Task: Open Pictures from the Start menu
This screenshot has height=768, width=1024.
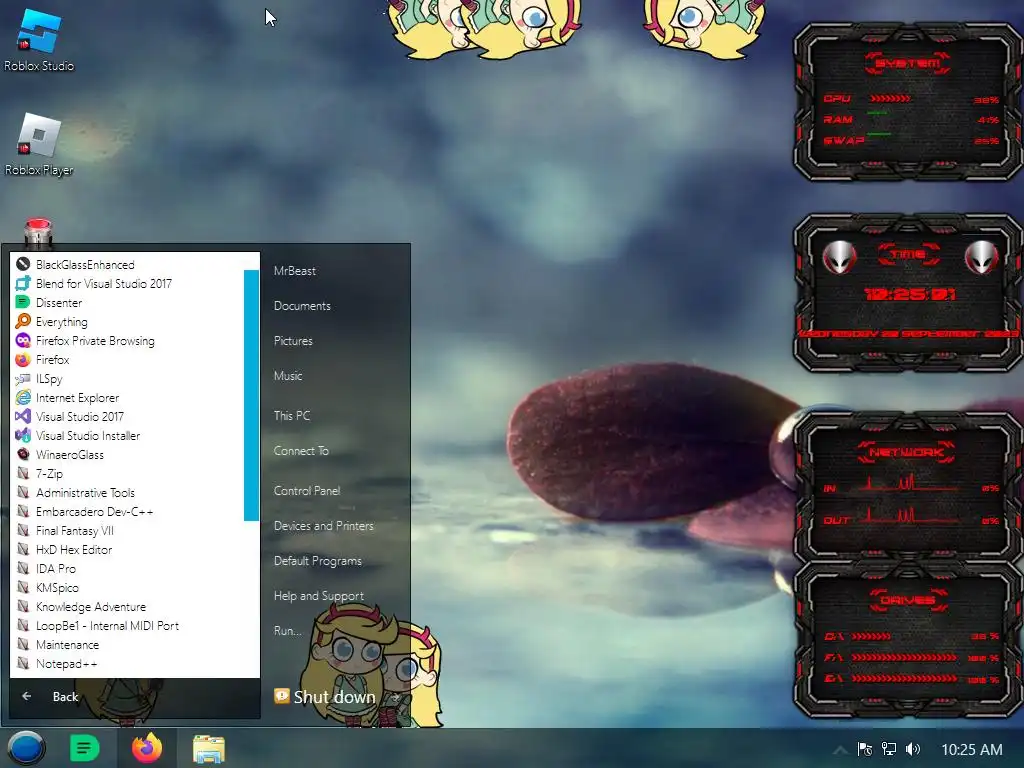Action: [x=293, y=340]
